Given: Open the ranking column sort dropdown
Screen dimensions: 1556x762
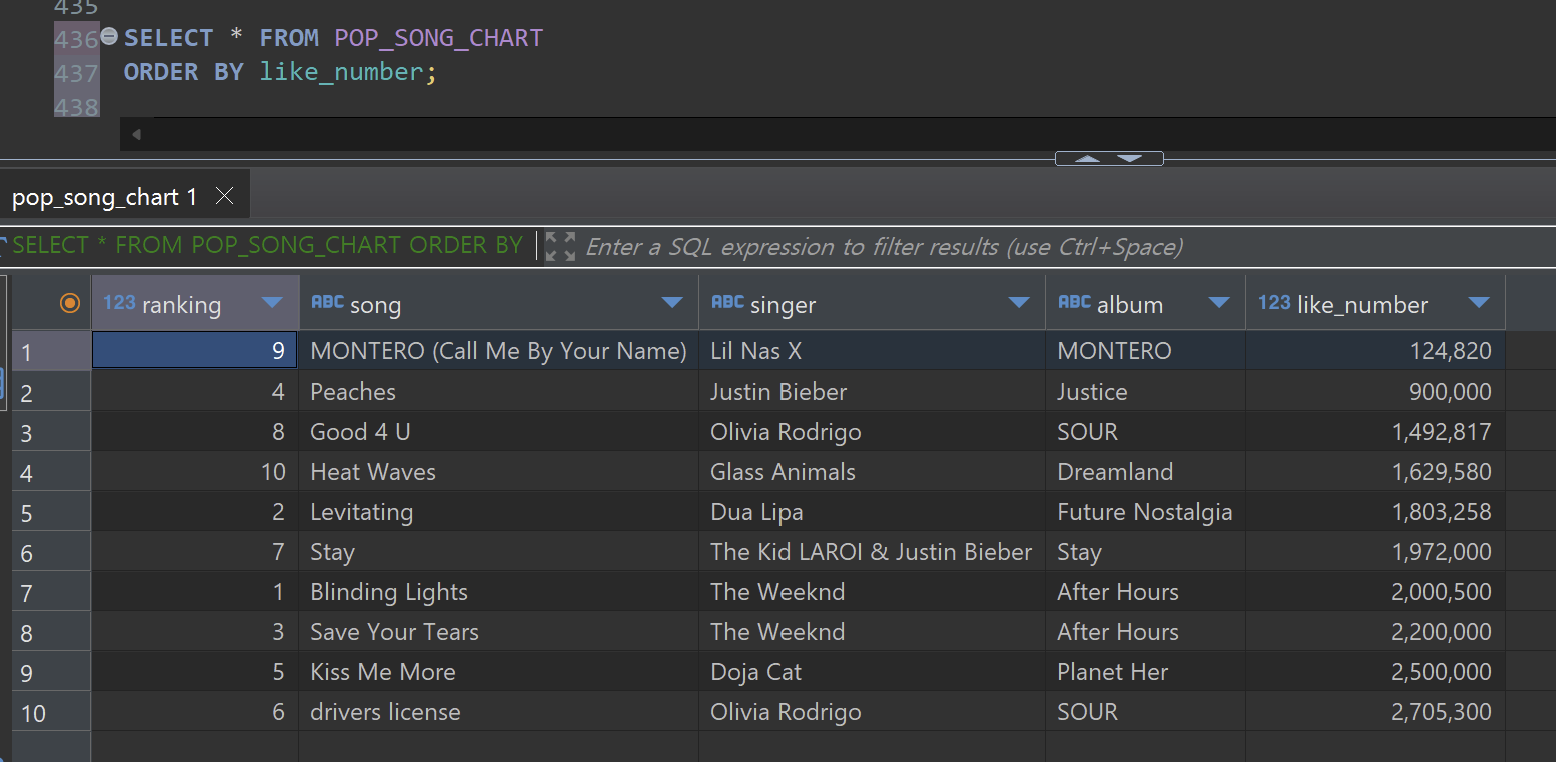Looking at the screenshot, I should [271, 303].
